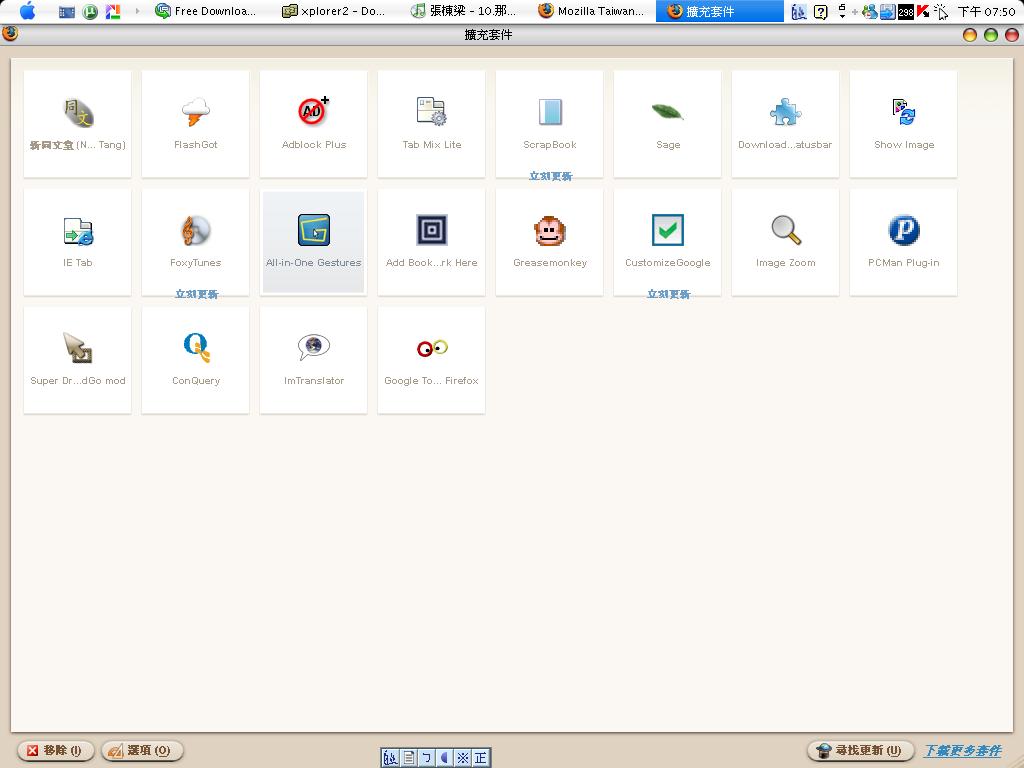1024x768 pixels.
Task: Select the Image Zoom magnifier icon
Action: (786, 230)
